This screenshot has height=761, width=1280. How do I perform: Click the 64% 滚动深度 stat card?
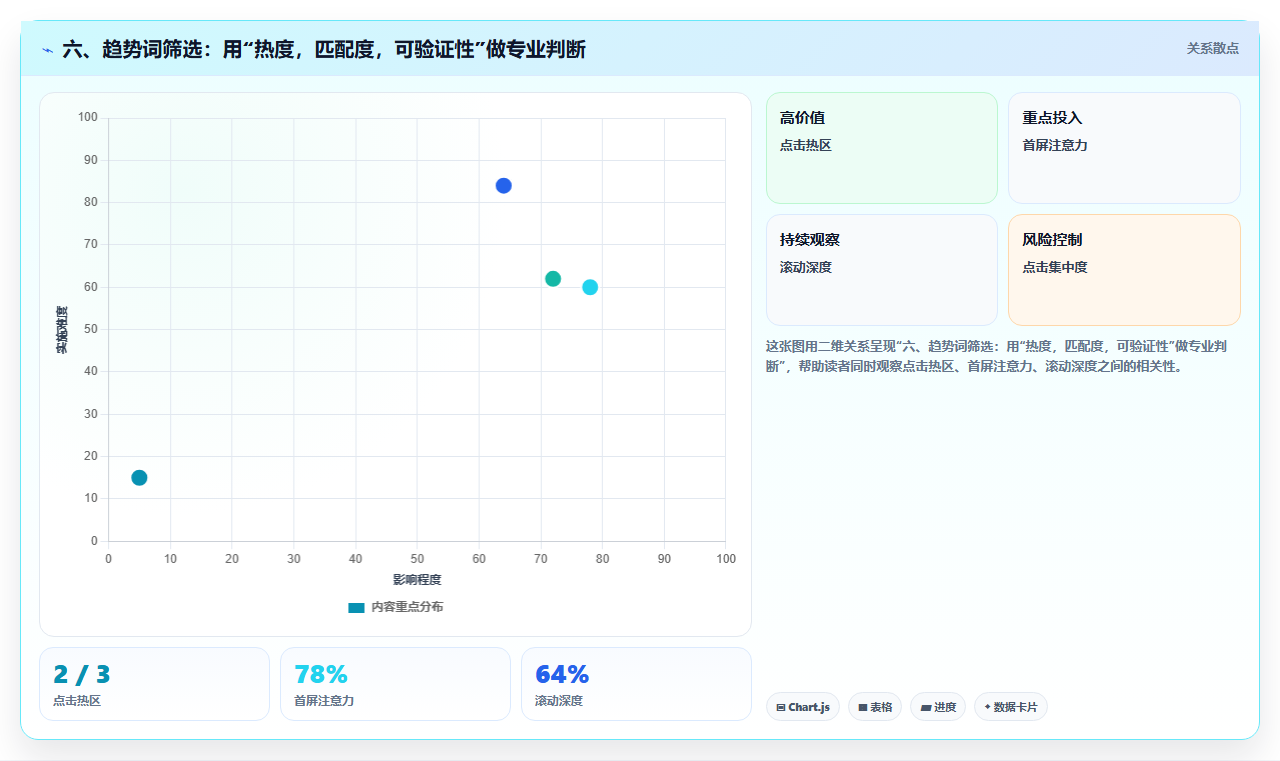(x=636, y=684)
